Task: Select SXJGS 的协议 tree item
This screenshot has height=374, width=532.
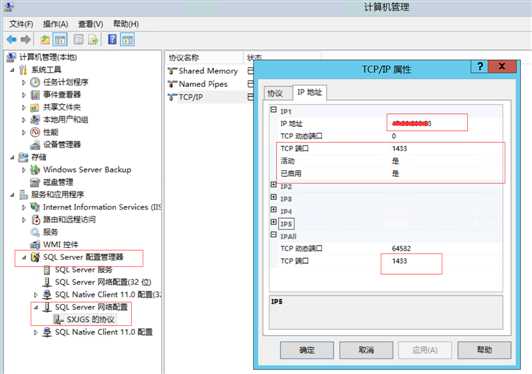Action: tap(91, 320)
